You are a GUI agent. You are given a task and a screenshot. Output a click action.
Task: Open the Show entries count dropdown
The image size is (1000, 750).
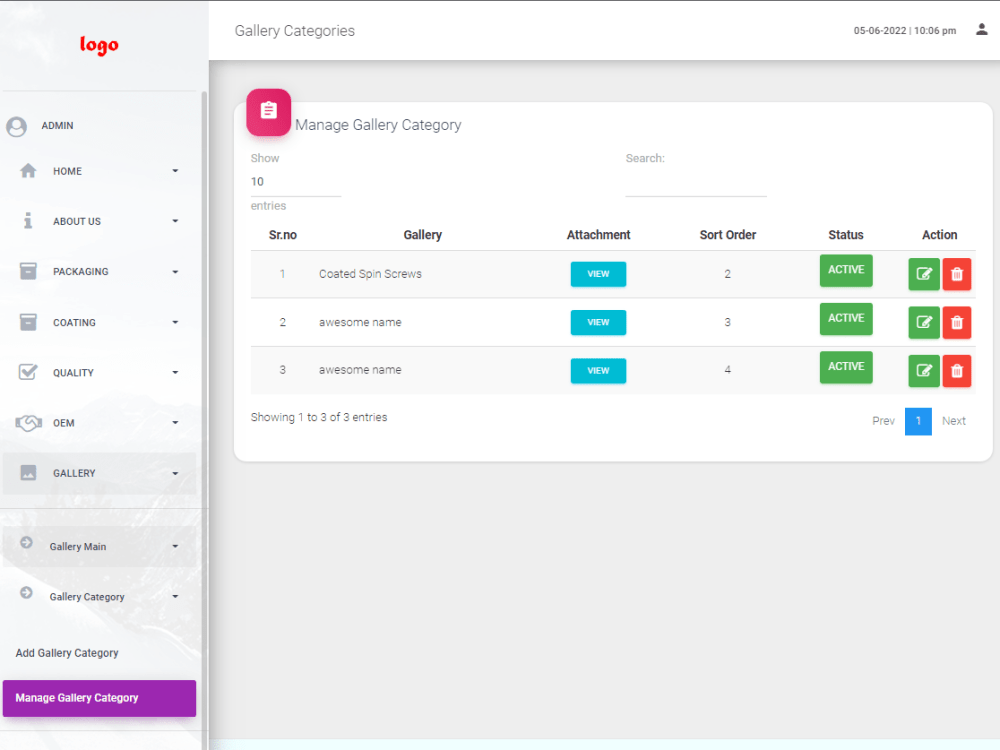[x=296, y=182]
